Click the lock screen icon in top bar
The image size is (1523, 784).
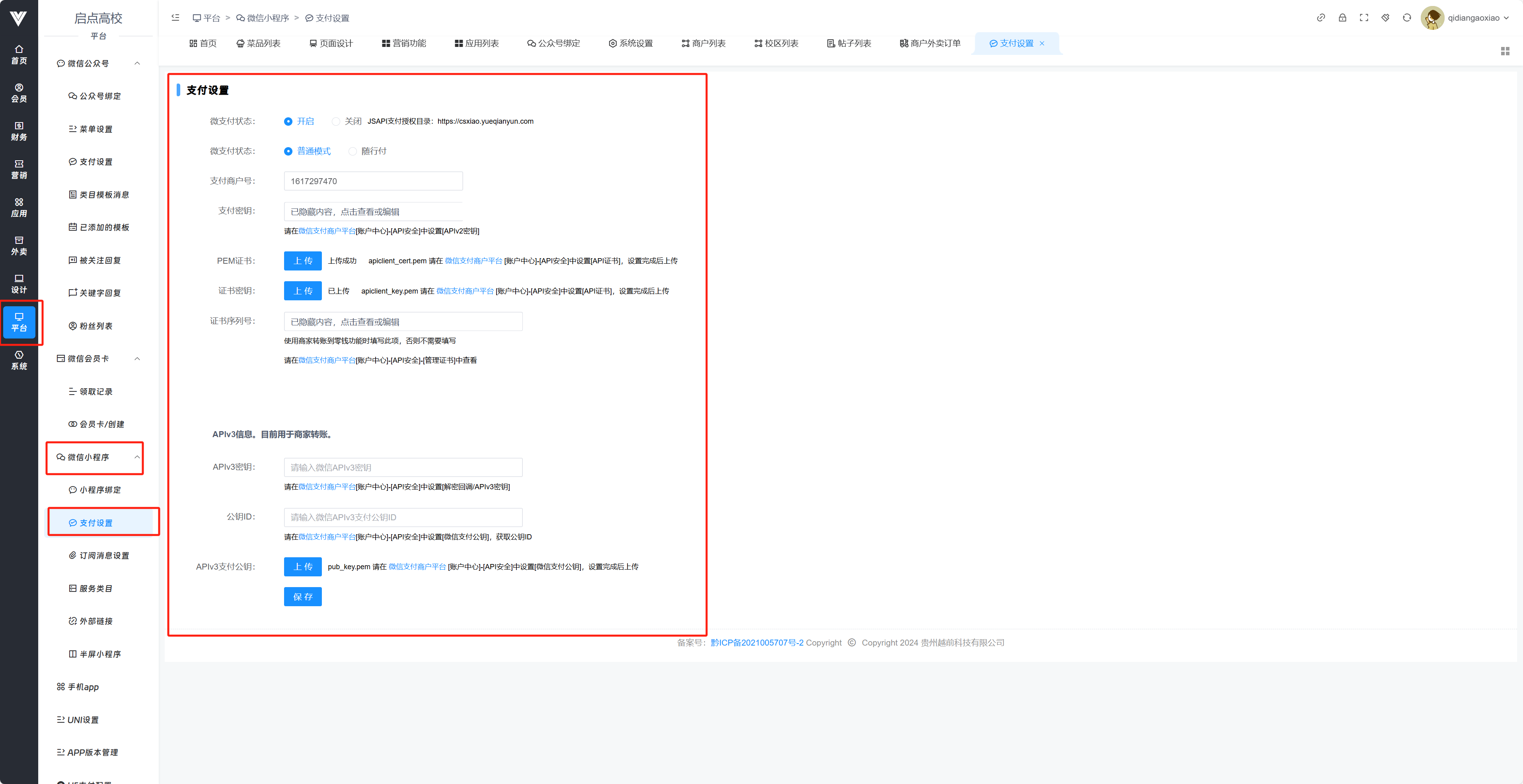1342,18
